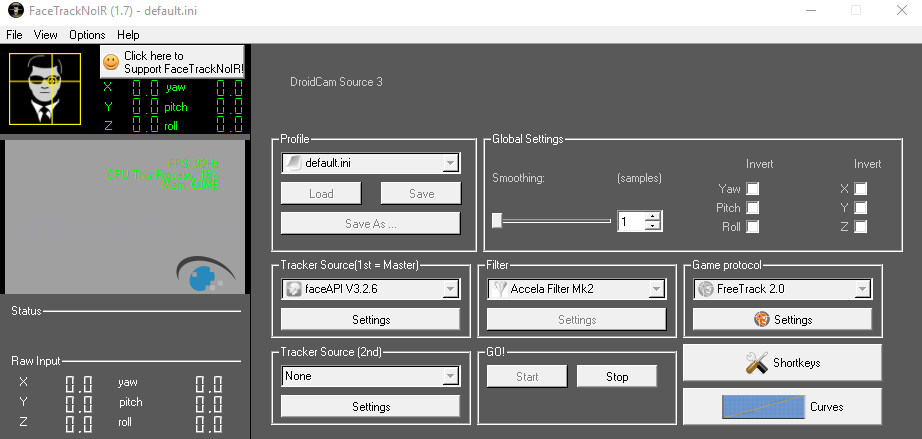Click the FPS: 32Hz readout

[x=193, y=164]
